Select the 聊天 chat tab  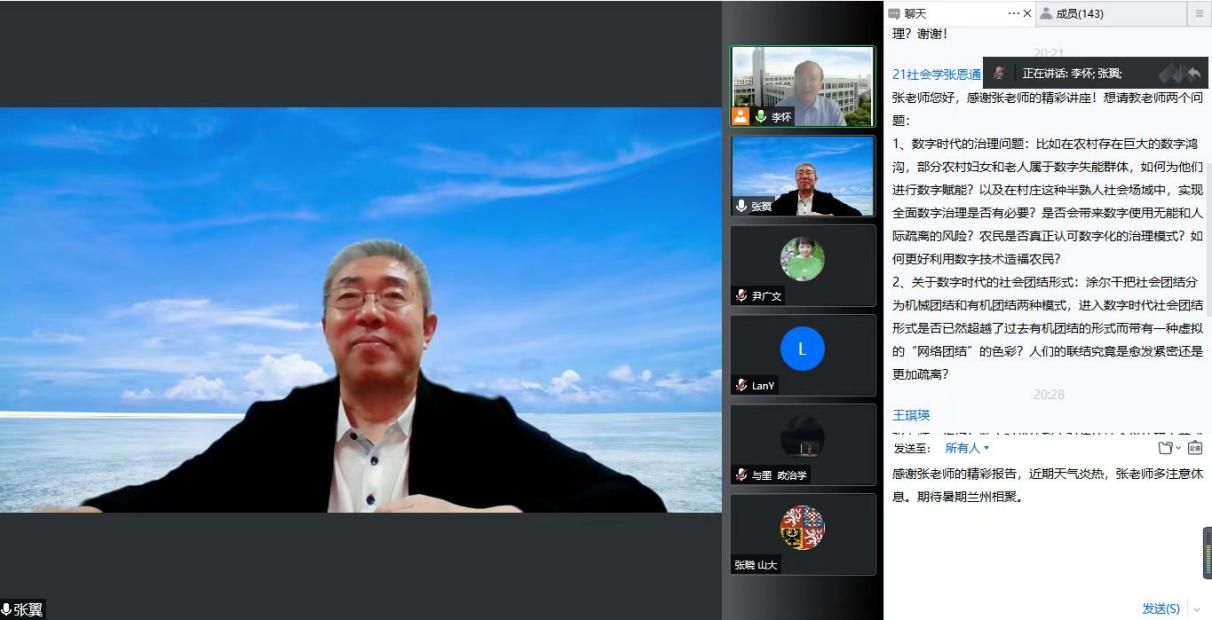click(x=914, y=14)
